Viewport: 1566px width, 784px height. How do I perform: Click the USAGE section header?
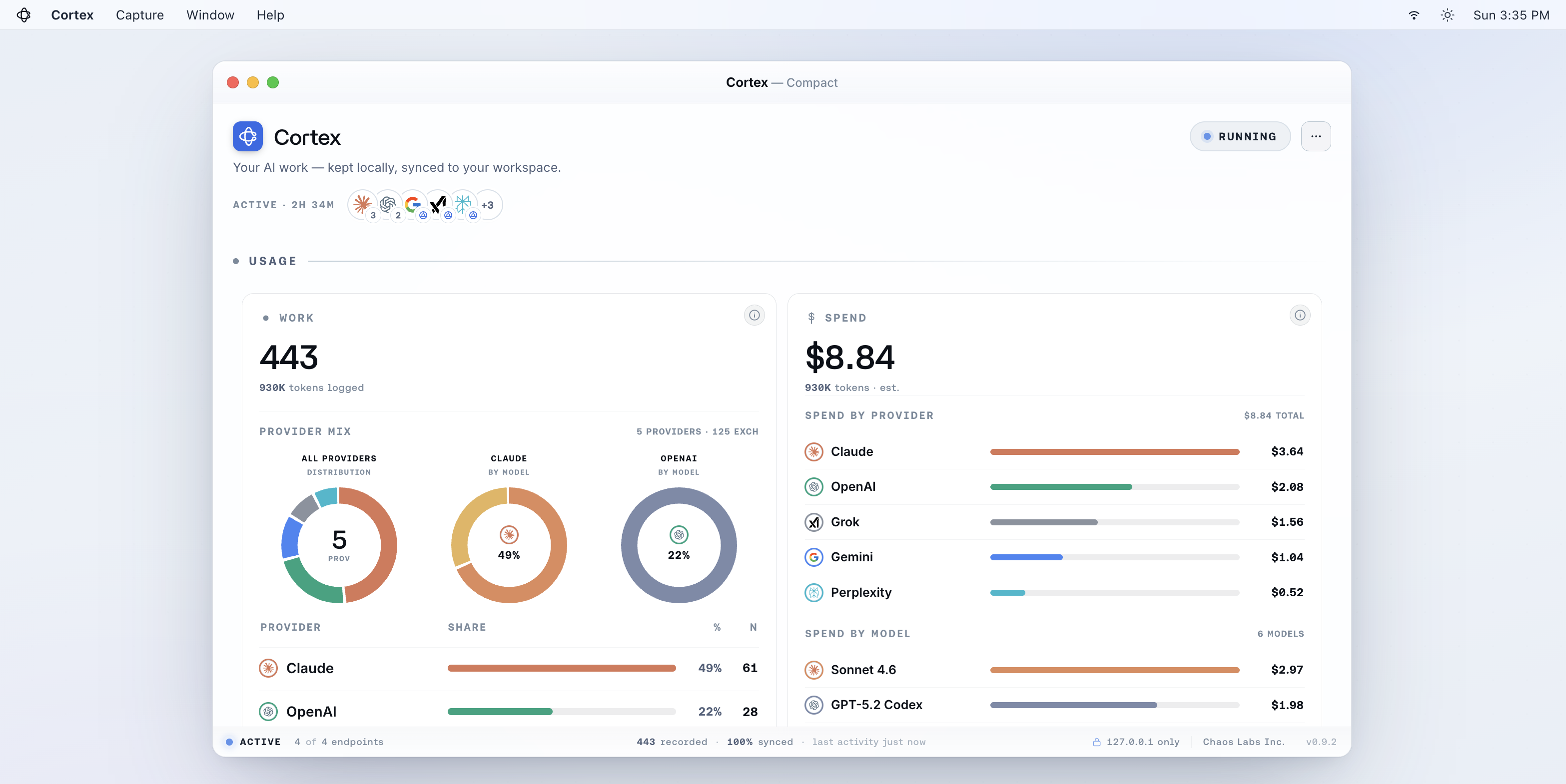coord(273,261)
